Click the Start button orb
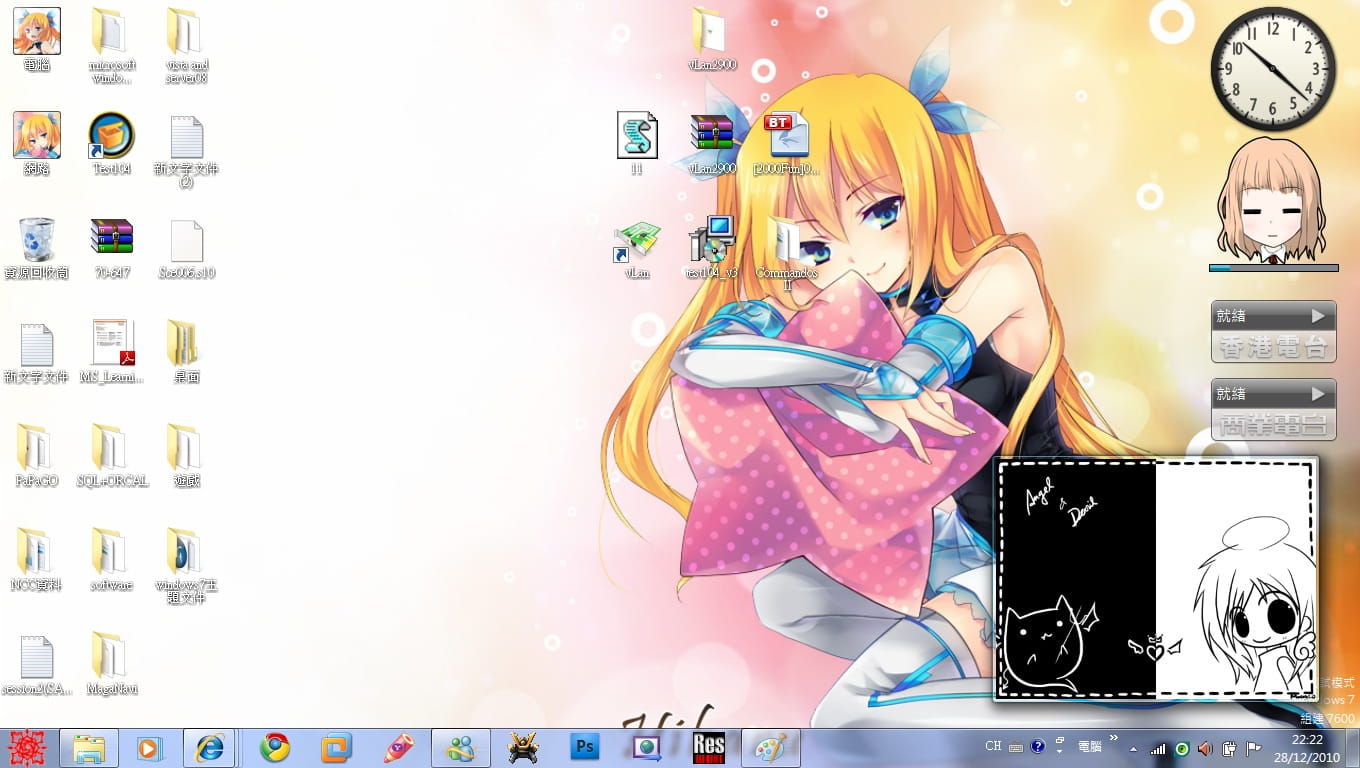Viewport: 1360px width, 768px height. 27,748
